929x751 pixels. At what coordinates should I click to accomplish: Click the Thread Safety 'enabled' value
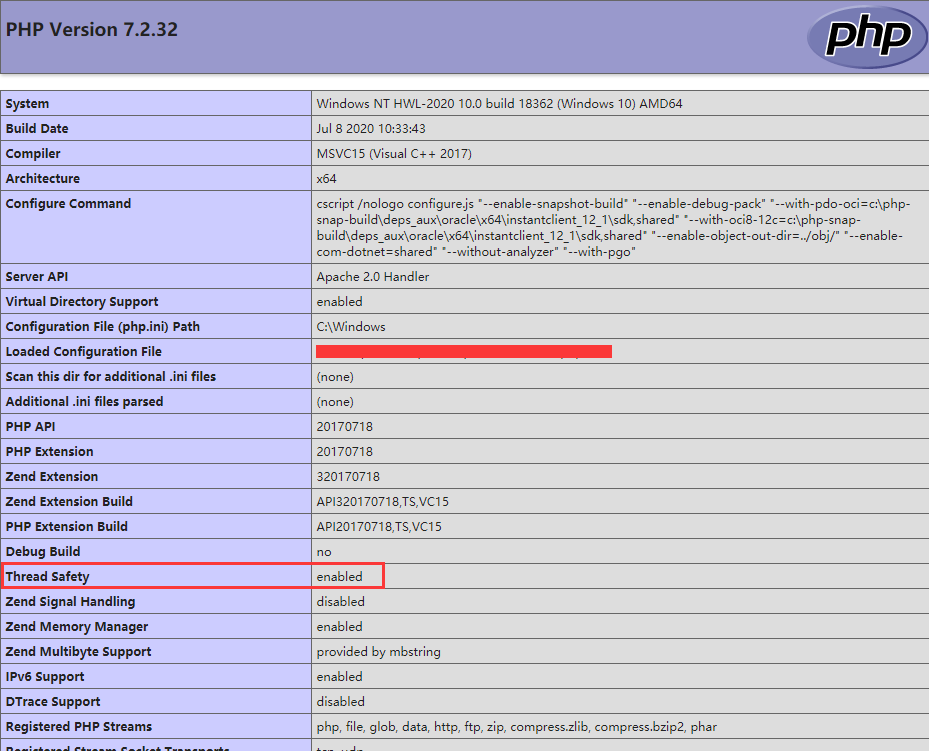[339, 576]
